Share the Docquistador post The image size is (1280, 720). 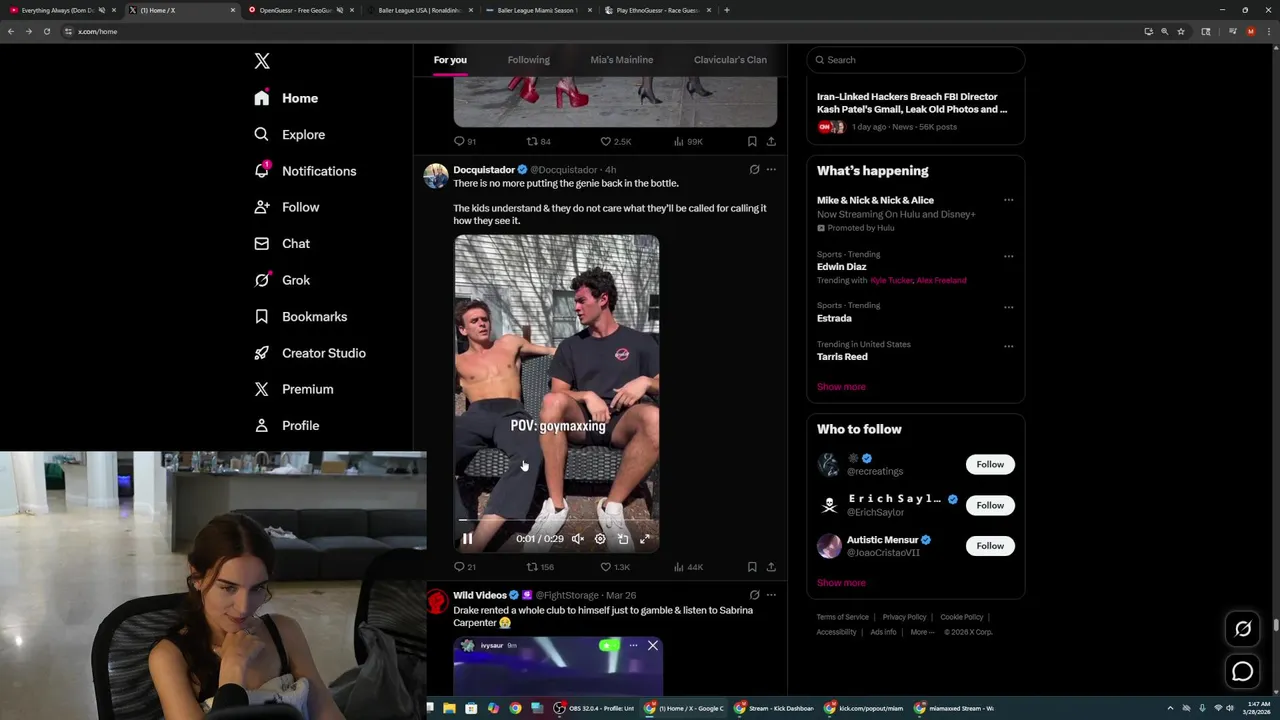click(x=771, y=567)
